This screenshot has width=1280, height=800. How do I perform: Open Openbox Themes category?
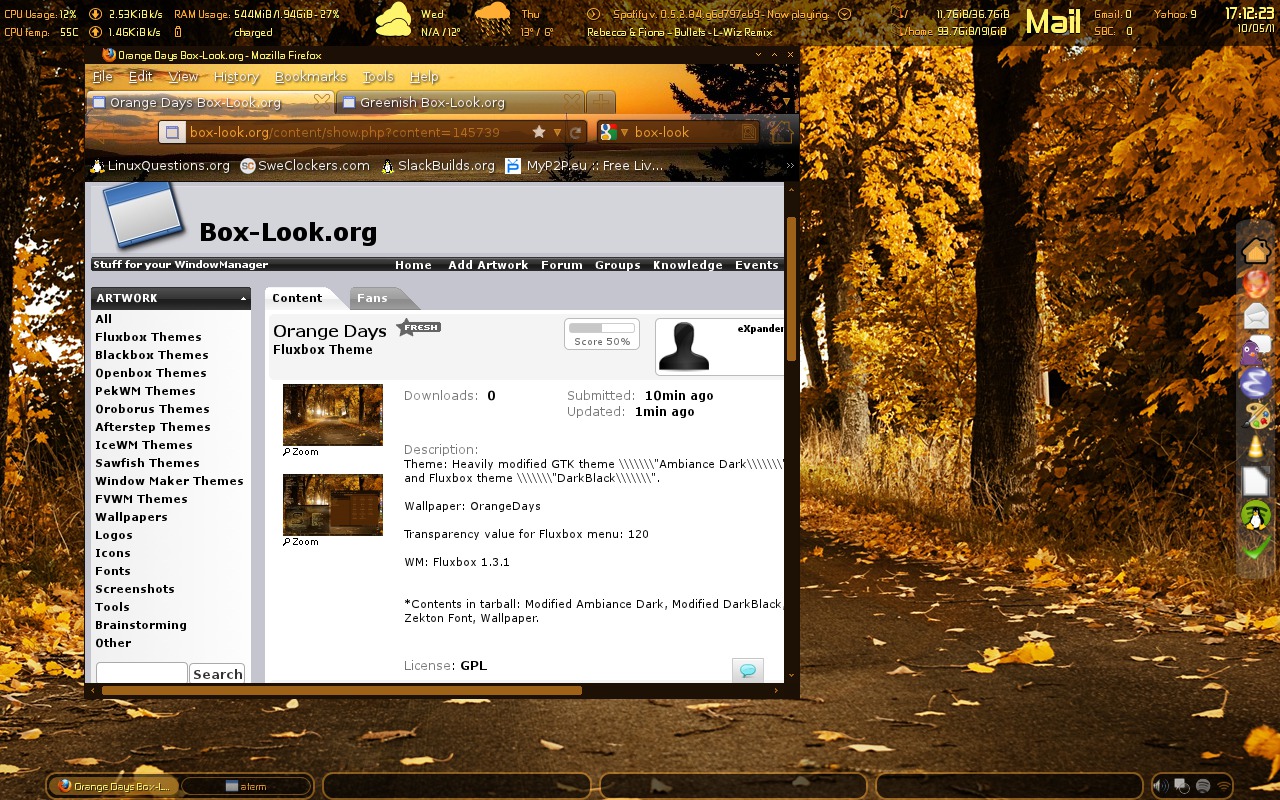(x=151, y=373)
